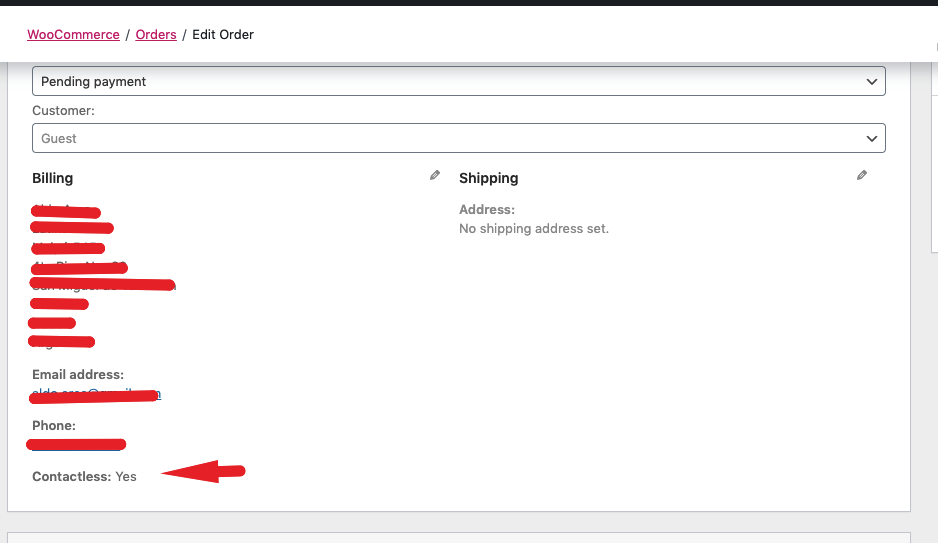Expand the Guest customer dropdown
This screenshot has width=938, height=543.
pyautogui.click(x=459, y=138)
